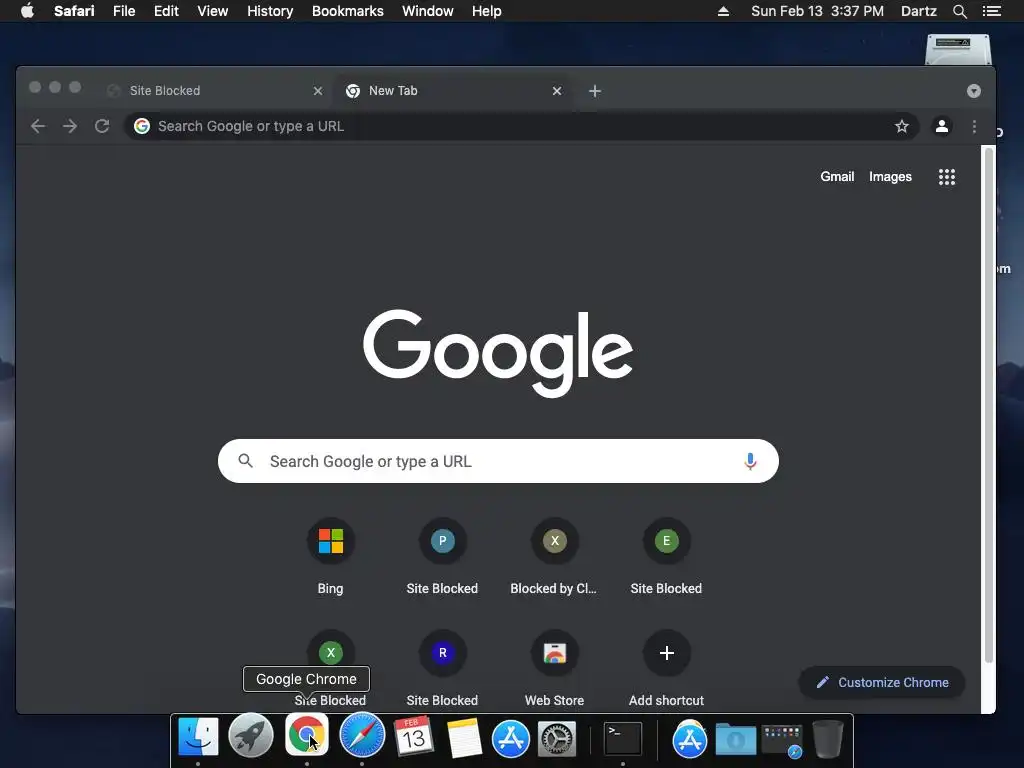Click the forward navigation arrow
This screenshot has height=768, width=1024.
click(70, 126)
